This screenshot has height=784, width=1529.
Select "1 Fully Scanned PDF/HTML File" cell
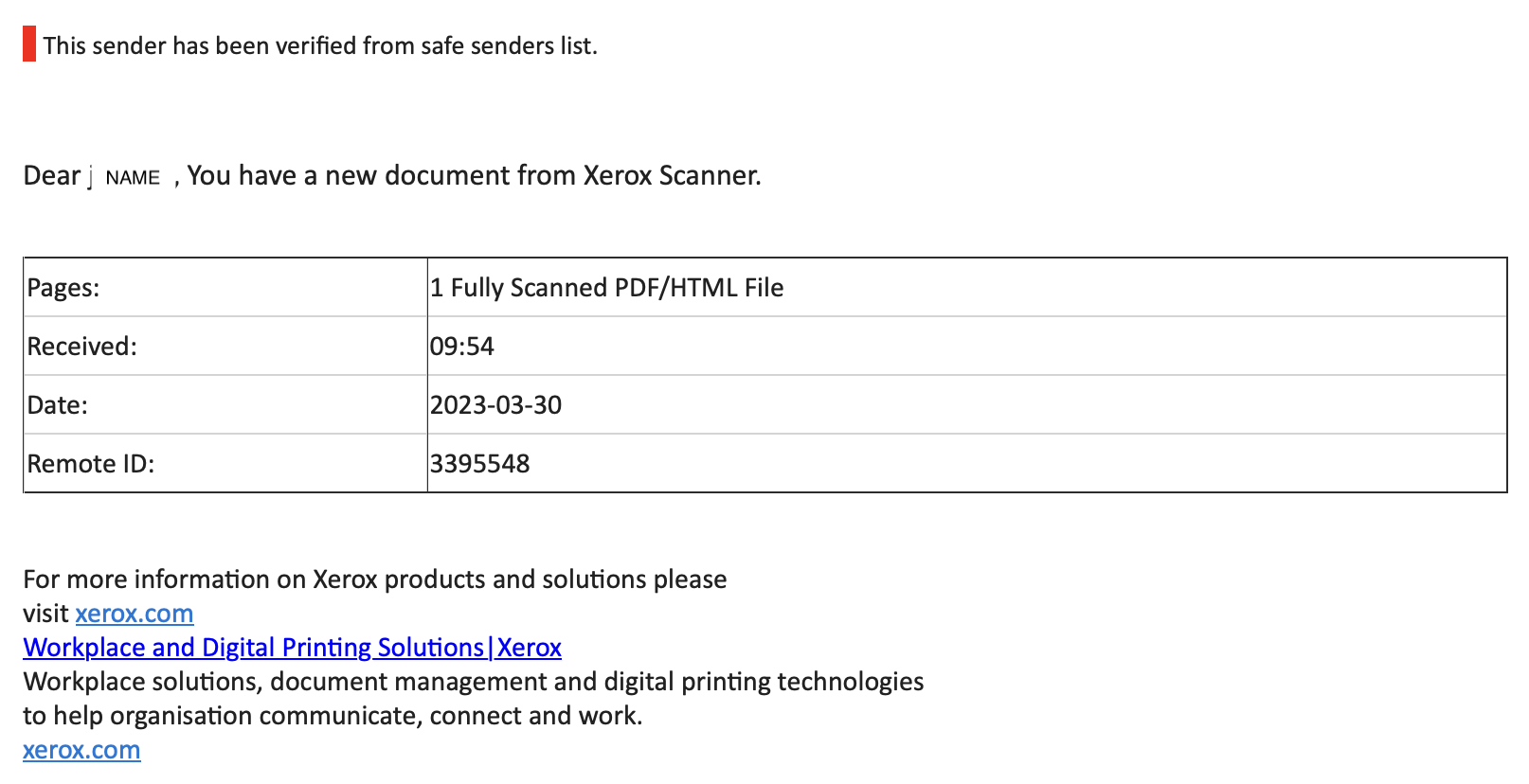(x=607, y=288)
